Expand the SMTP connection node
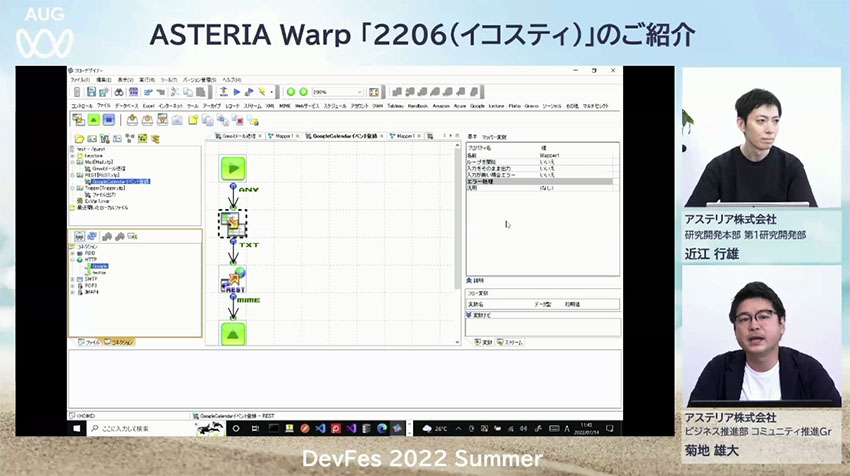 click(73, 279)
